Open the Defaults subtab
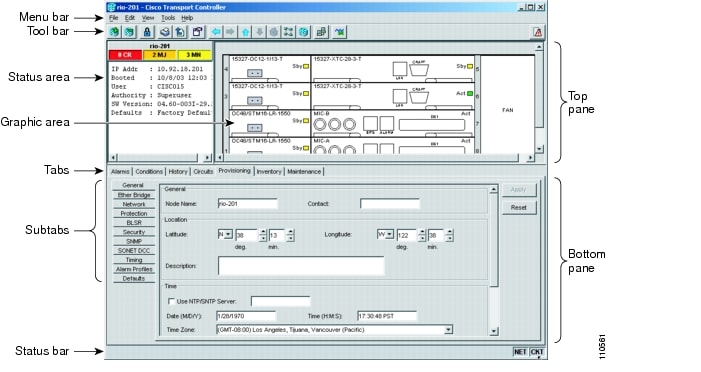Image resolution: width=701 pixels, height=372 pixels. 134,279
